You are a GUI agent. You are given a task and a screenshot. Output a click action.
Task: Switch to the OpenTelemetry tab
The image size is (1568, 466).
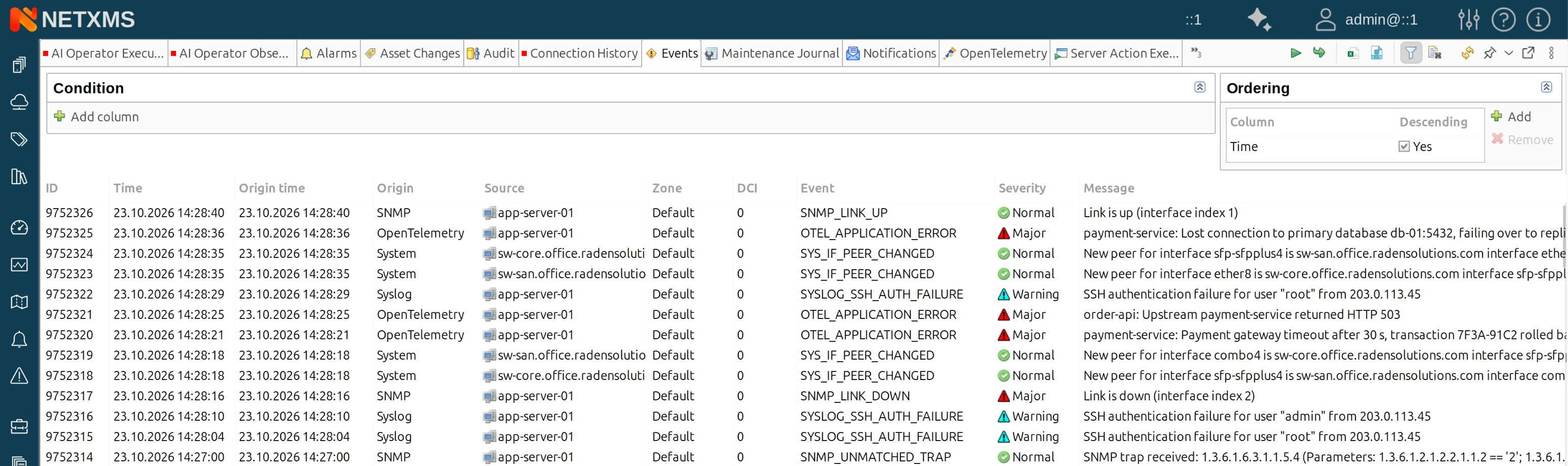(994, 53)
